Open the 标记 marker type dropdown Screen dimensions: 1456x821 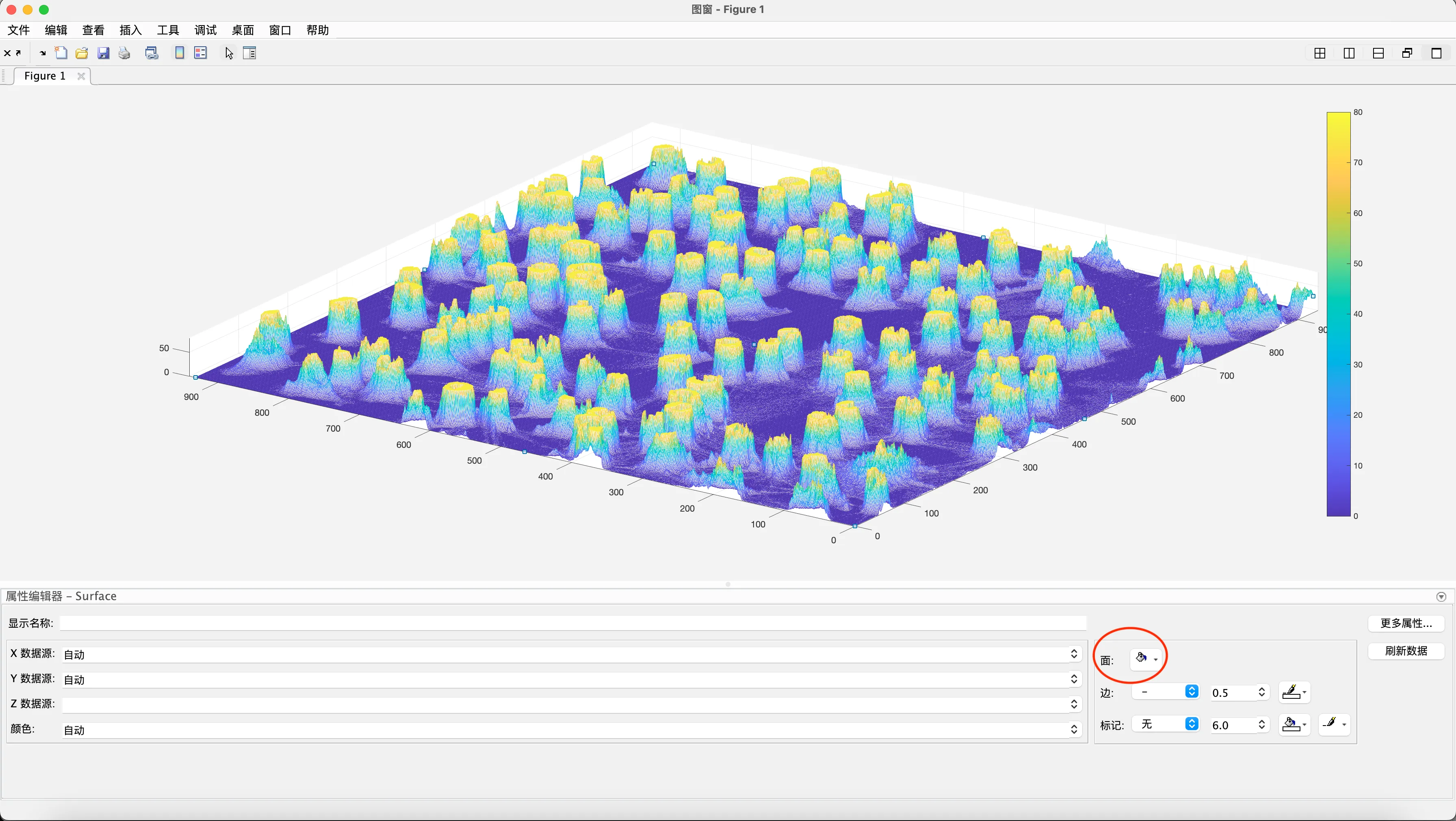[x=1166, y=724]
